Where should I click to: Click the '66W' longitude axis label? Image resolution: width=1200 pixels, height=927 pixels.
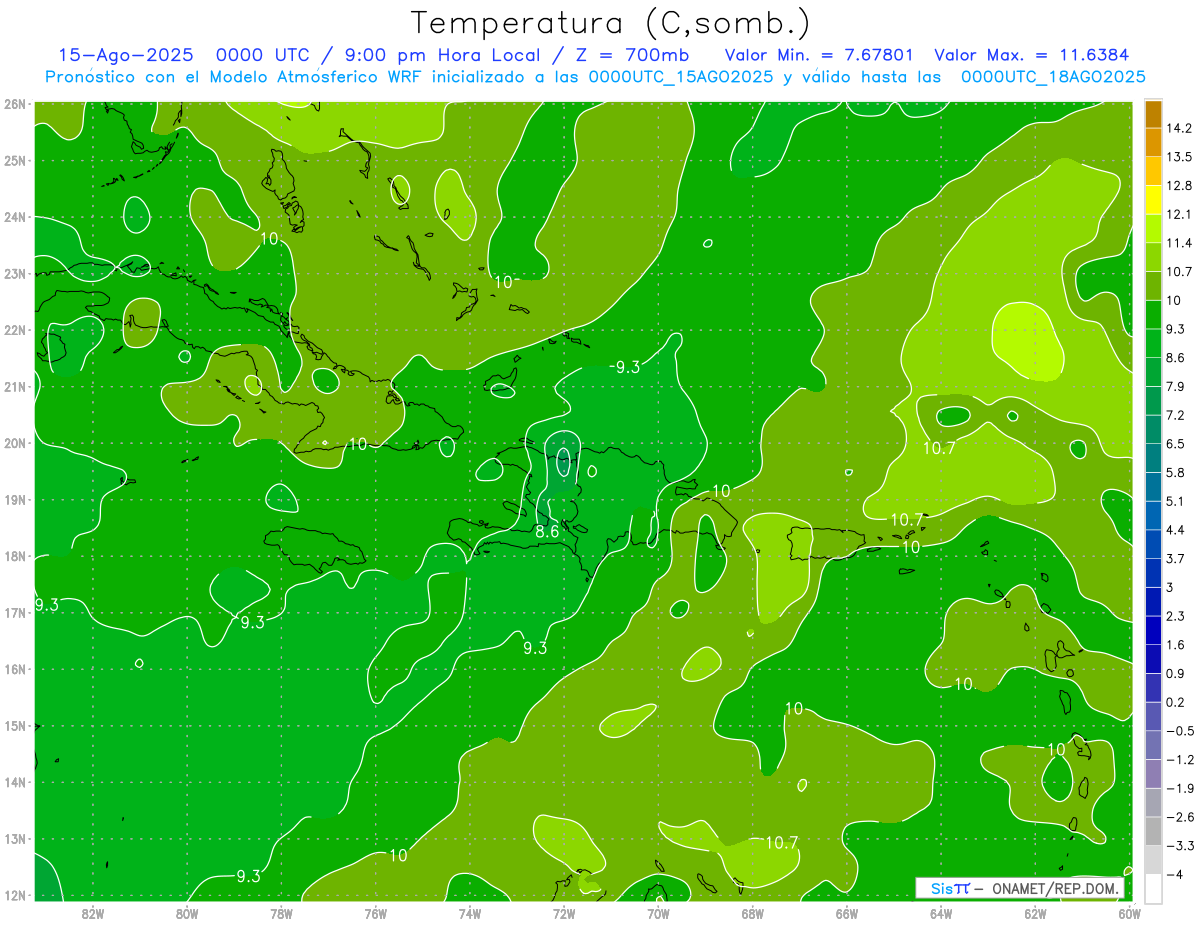coord(847,914)
